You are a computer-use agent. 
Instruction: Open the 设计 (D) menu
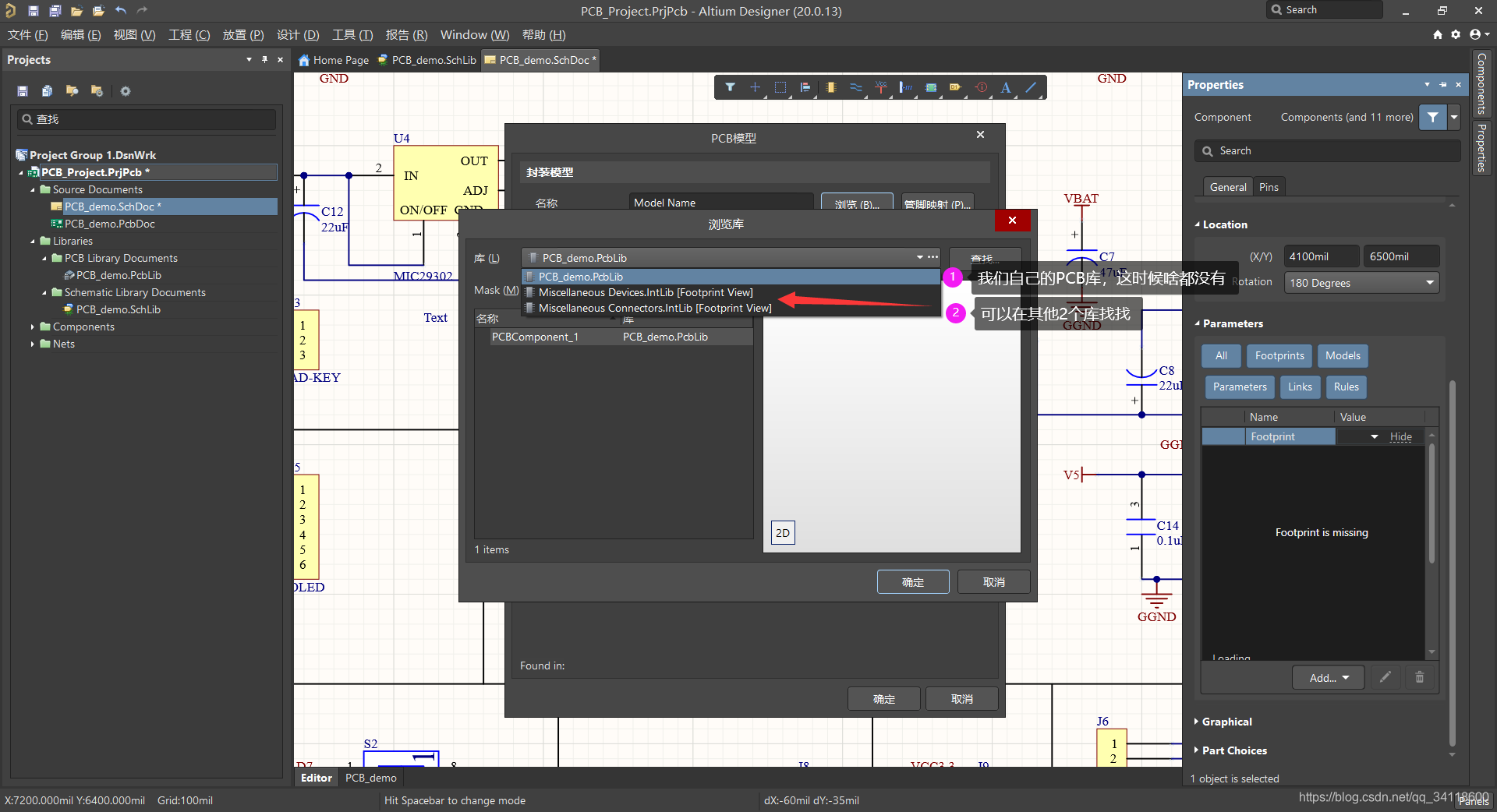tap(298, 35)
